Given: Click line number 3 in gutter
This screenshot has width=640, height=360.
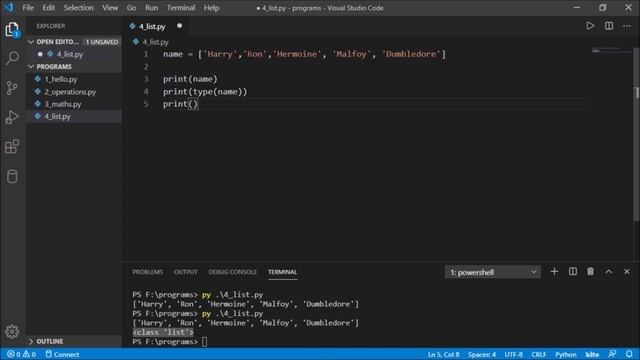Looking at the screenshot, I should pyautogui.click(x=146, y=79).
